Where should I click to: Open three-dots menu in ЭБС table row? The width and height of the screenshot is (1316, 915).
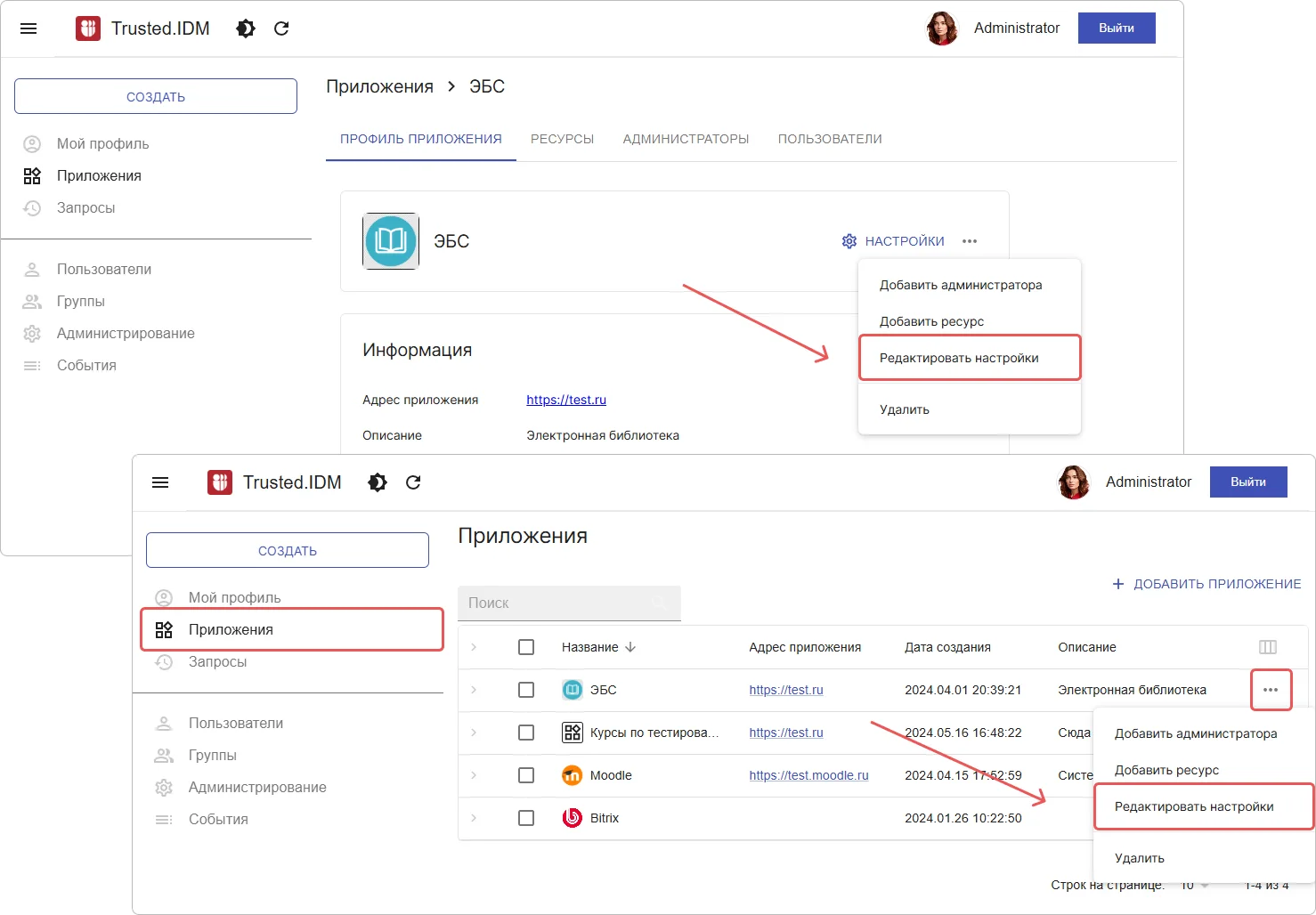[1271, 690]
